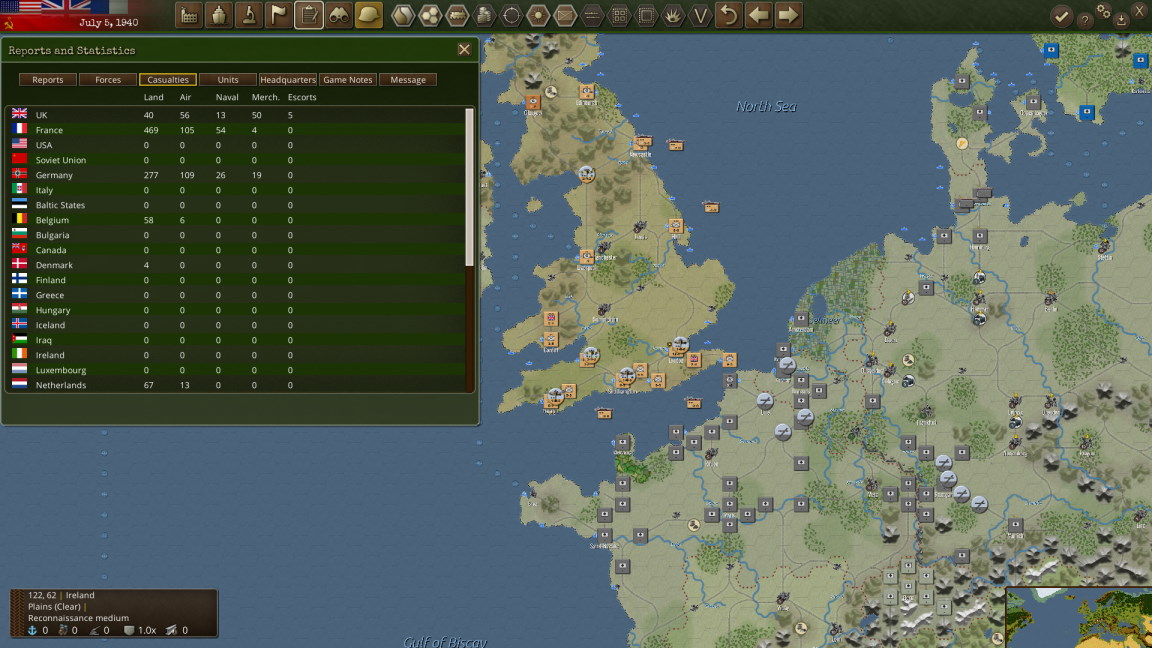
Task: Click France land casualties value 469
Action: click(x=151, y=130)
